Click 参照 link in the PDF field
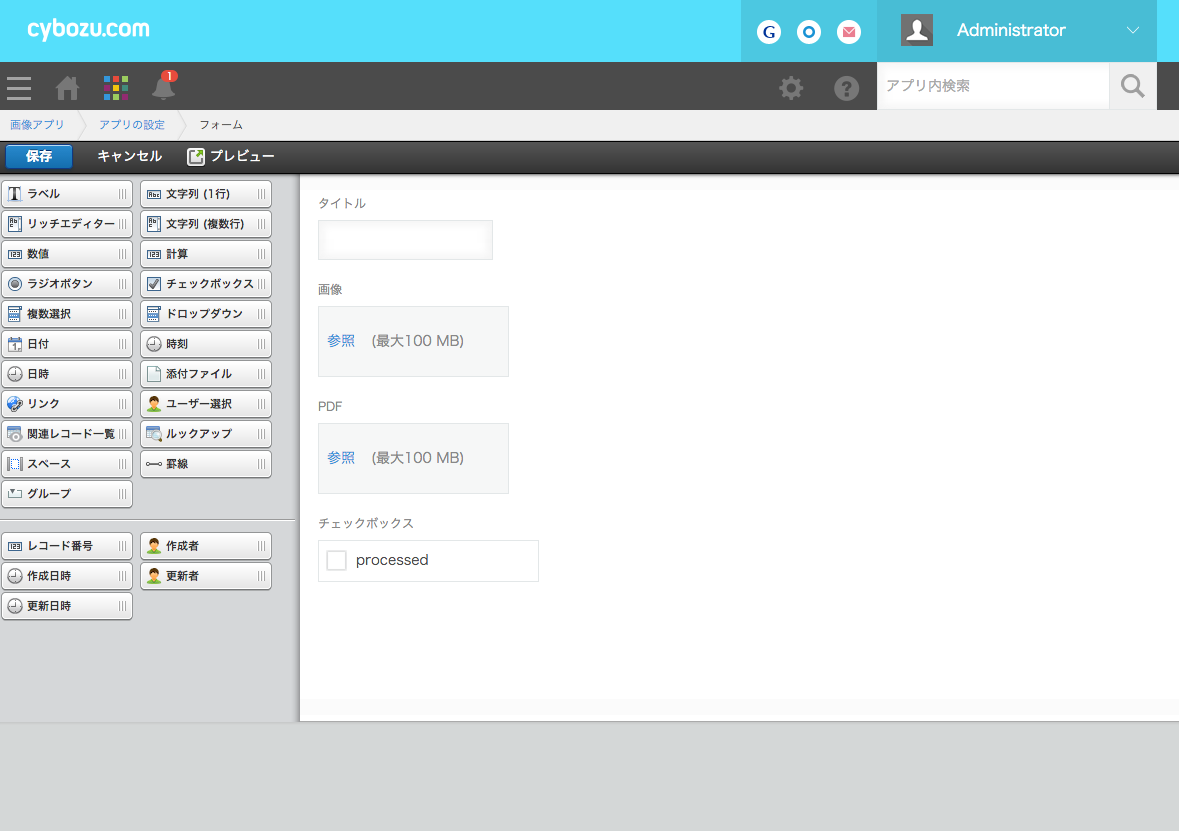Screen dimensions: 1179x831 [341, 458]
